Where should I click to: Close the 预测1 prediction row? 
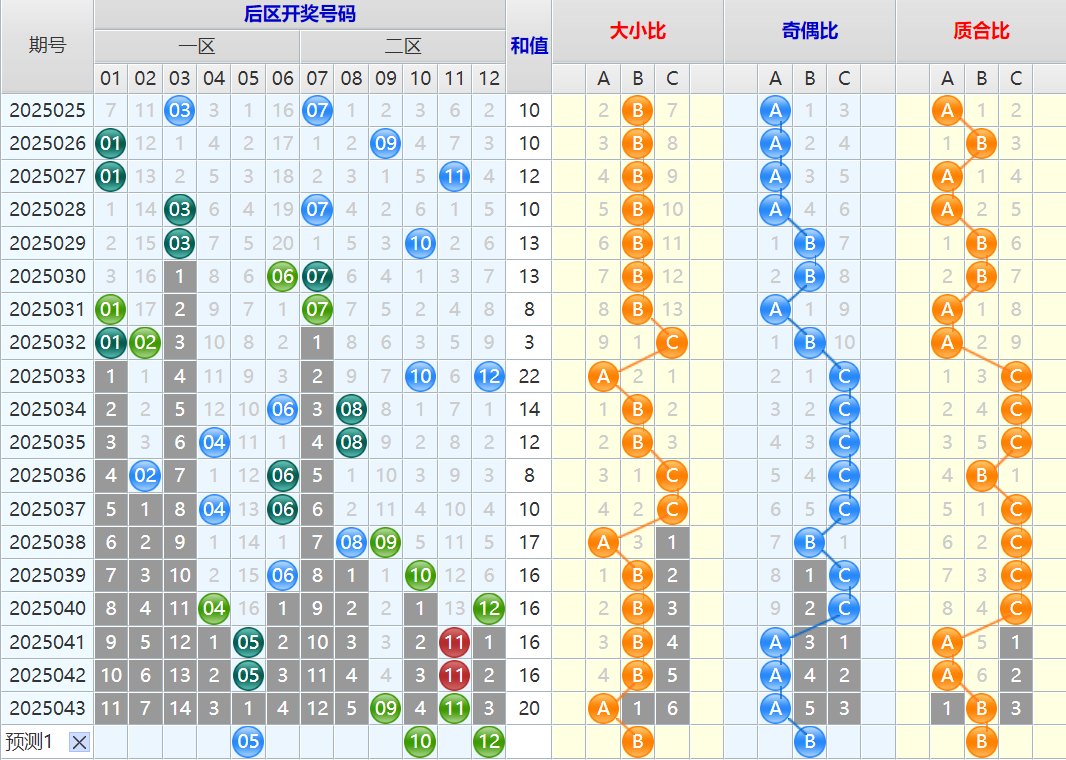pyautogui.click(x=79, y=742)
